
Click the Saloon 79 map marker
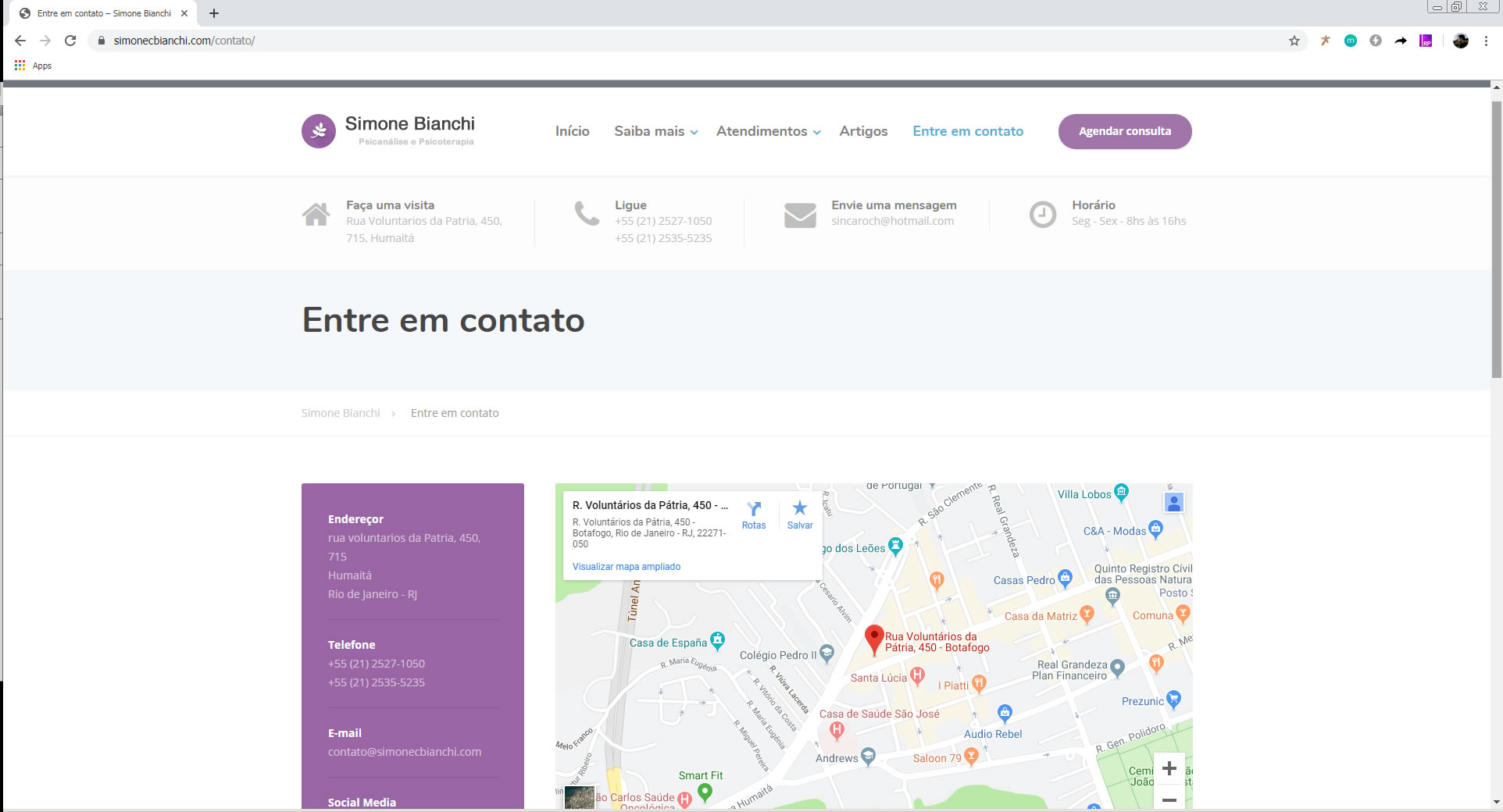point(971,756)
